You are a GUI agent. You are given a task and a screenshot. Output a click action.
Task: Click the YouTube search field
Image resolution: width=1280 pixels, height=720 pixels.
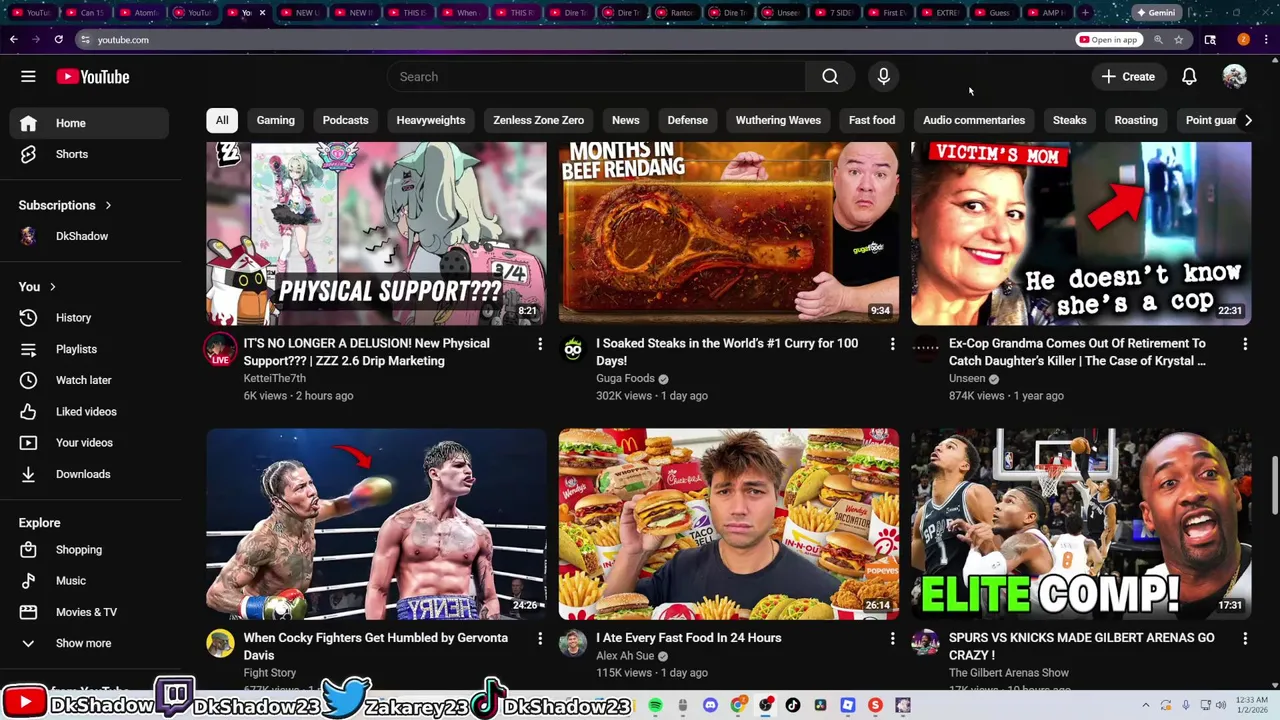(x=596, y=77)
